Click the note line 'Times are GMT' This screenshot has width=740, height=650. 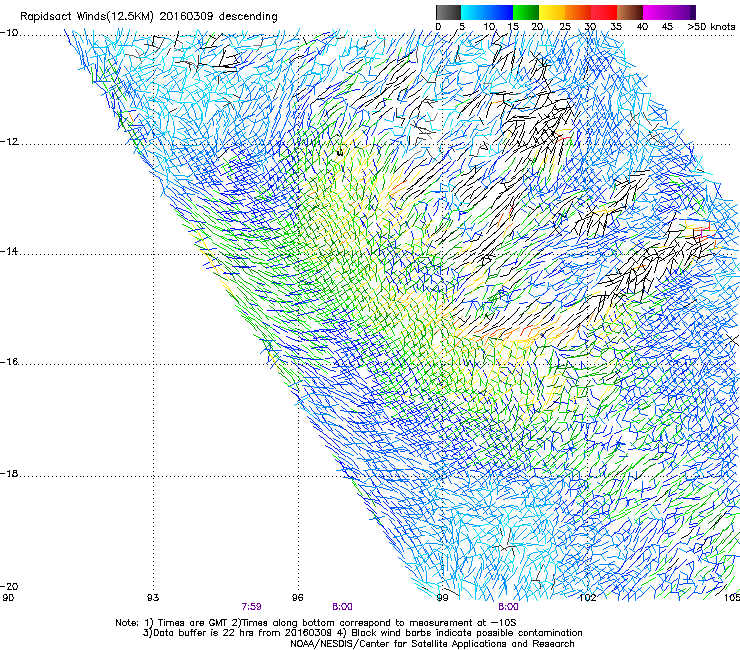(191, 623)
